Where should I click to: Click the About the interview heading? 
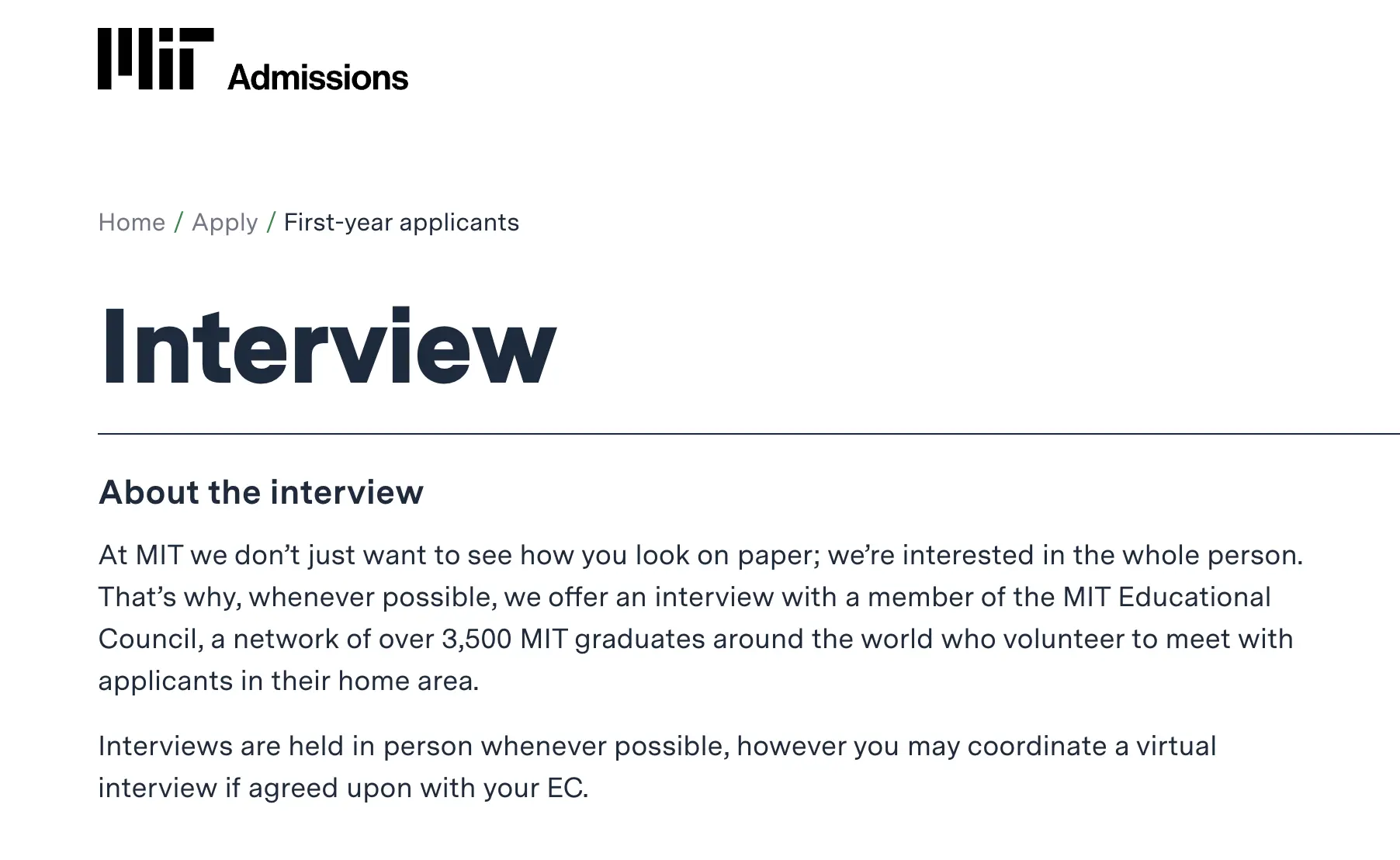tap(261, 492)
